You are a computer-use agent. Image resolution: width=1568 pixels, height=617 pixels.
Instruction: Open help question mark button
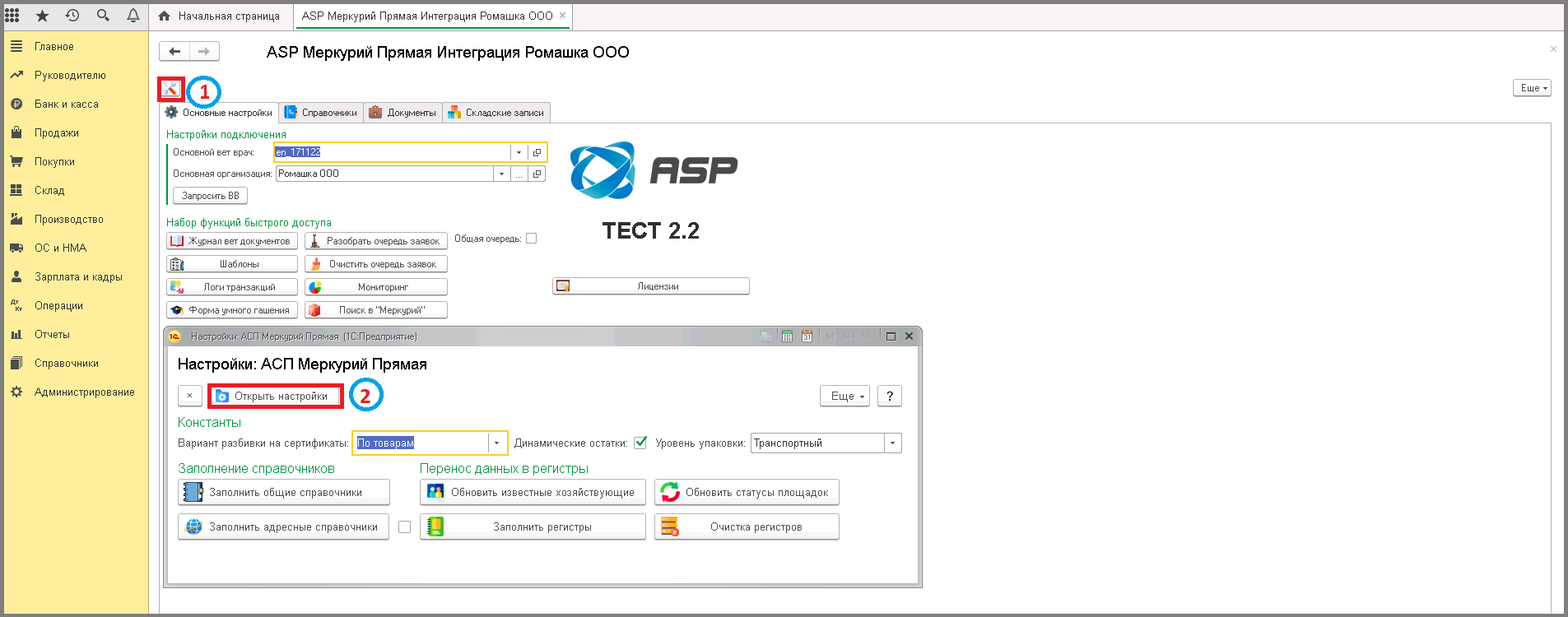pos(890,396)
